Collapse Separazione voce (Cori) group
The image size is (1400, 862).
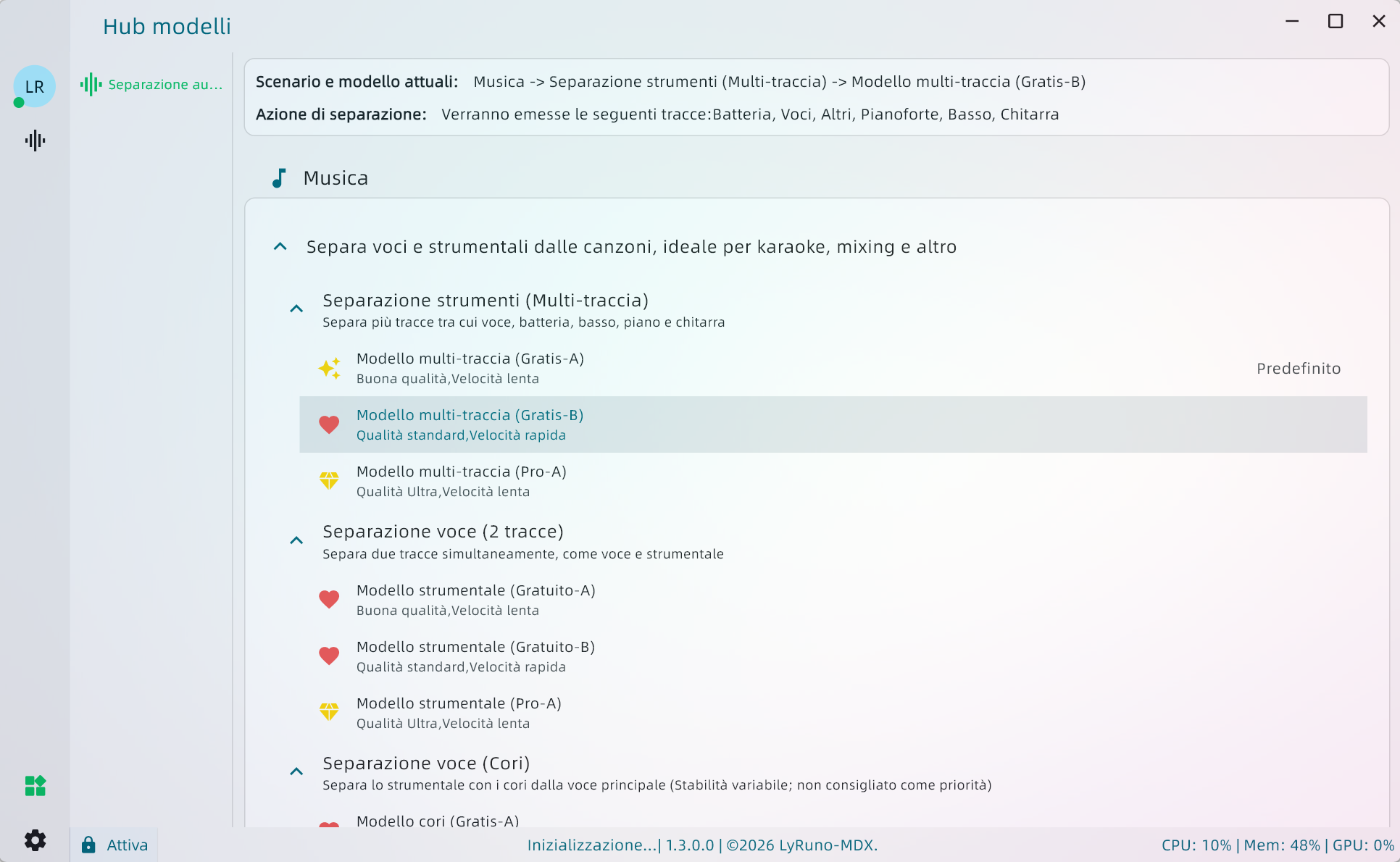[296, 772]
